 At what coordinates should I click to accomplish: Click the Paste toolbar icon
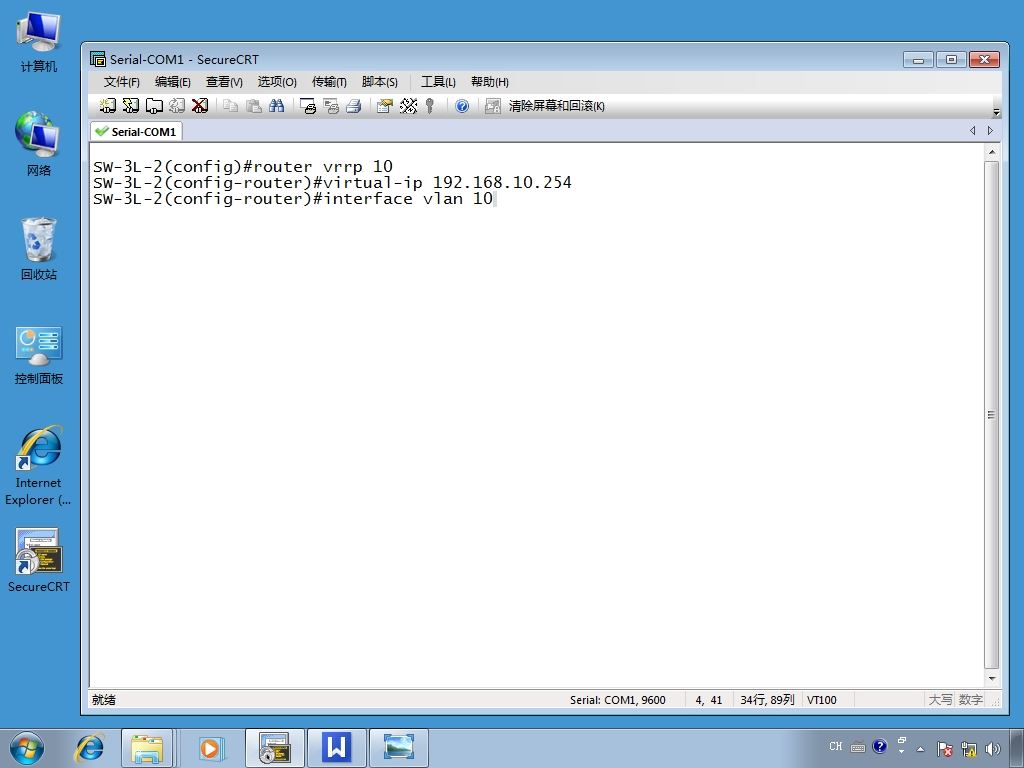(253, 106)
